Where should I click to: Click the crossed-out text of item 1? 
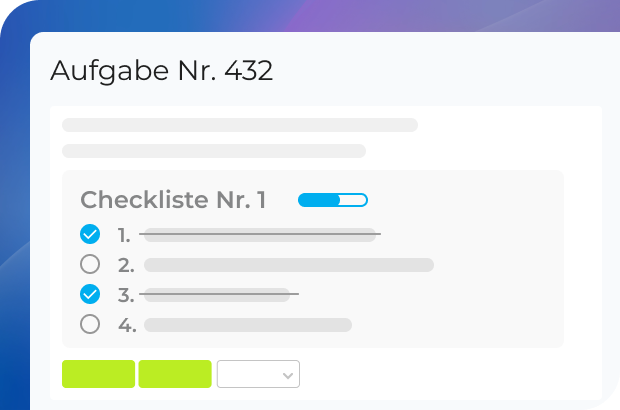pyautogui.click(x=260, y=235)
